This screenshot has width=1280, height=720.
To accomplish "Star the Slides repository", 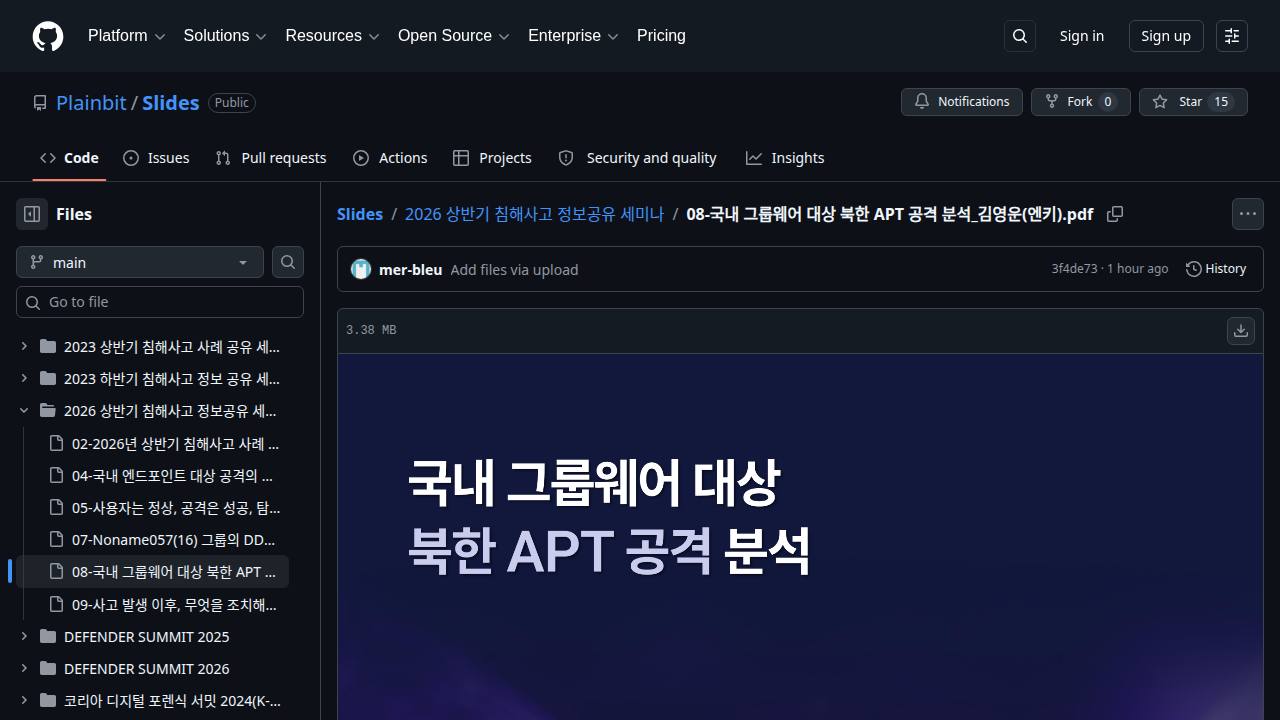I will (x=1193, y=102).
